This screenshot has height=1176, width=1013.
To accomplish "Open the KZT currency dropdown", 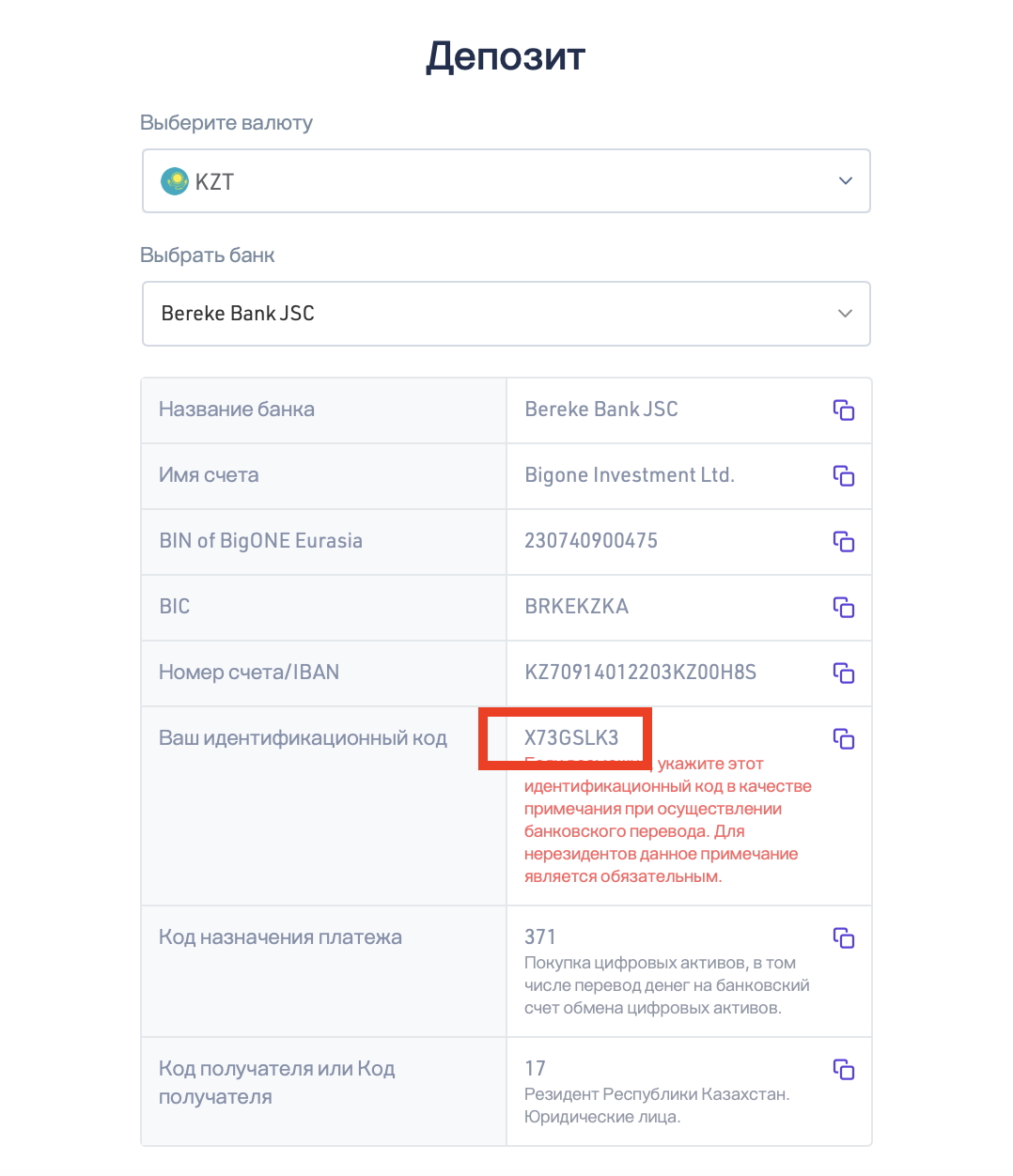I will [506, 181].
